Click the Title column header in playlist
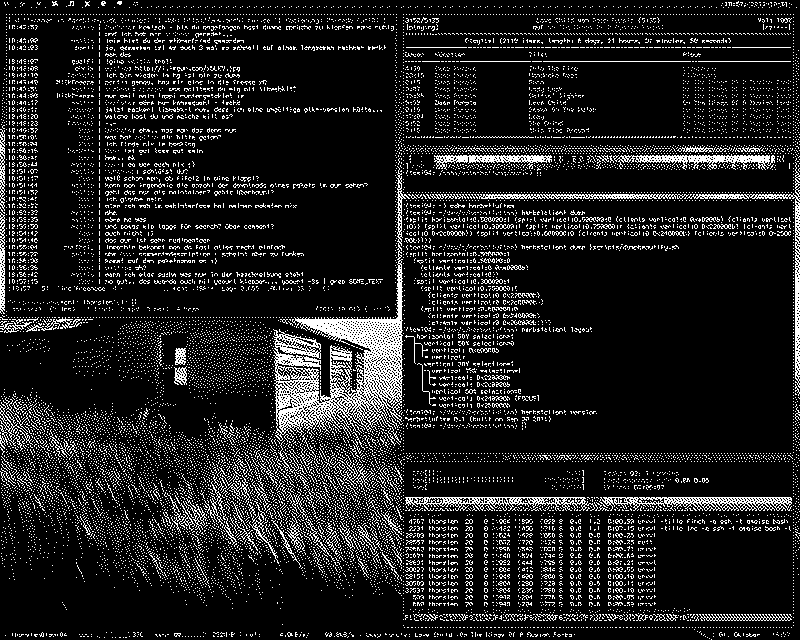This screenshot has height=640, width=800. click(538, 55)
